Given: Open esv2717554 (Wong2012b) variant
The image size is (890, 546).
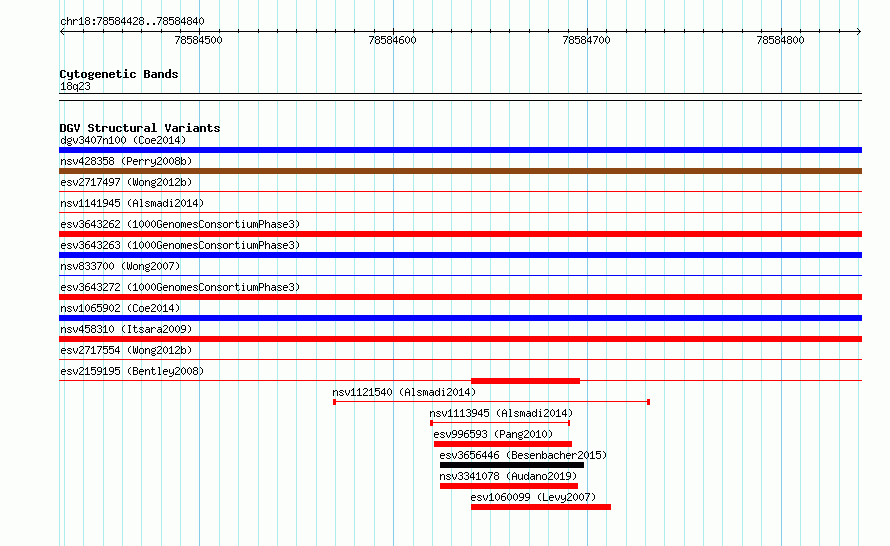Looking at the screenshot, I should pos(126,350).
